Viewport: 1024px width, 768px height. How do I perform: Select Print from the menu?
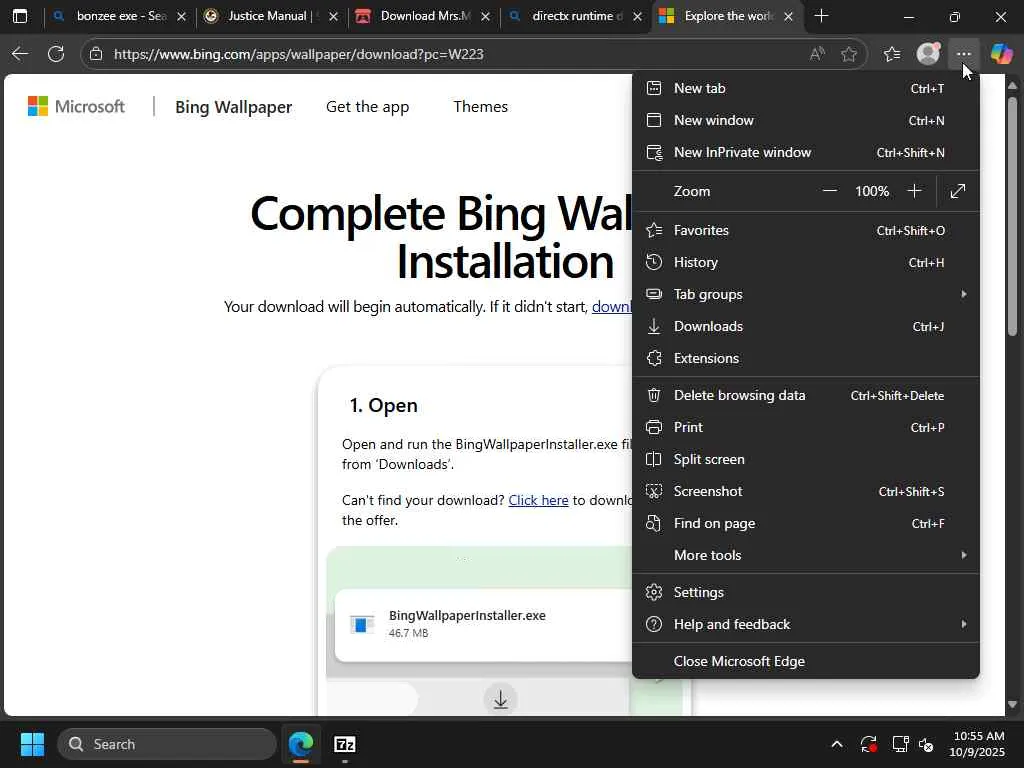[x=806, y=427]
